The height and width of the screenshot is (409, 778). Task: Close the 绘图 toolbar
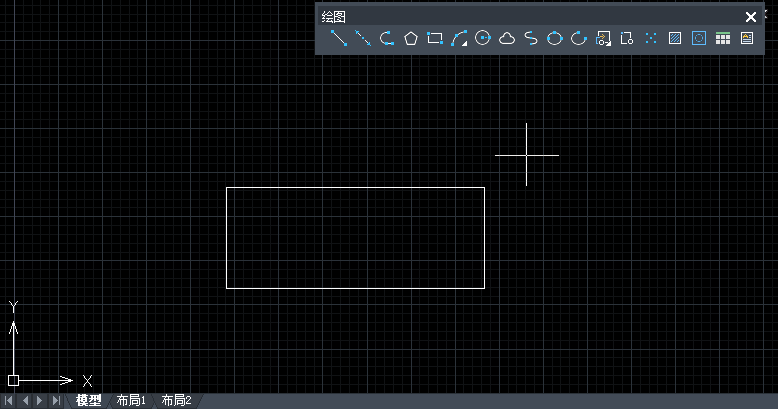click(x=751, y=16)
